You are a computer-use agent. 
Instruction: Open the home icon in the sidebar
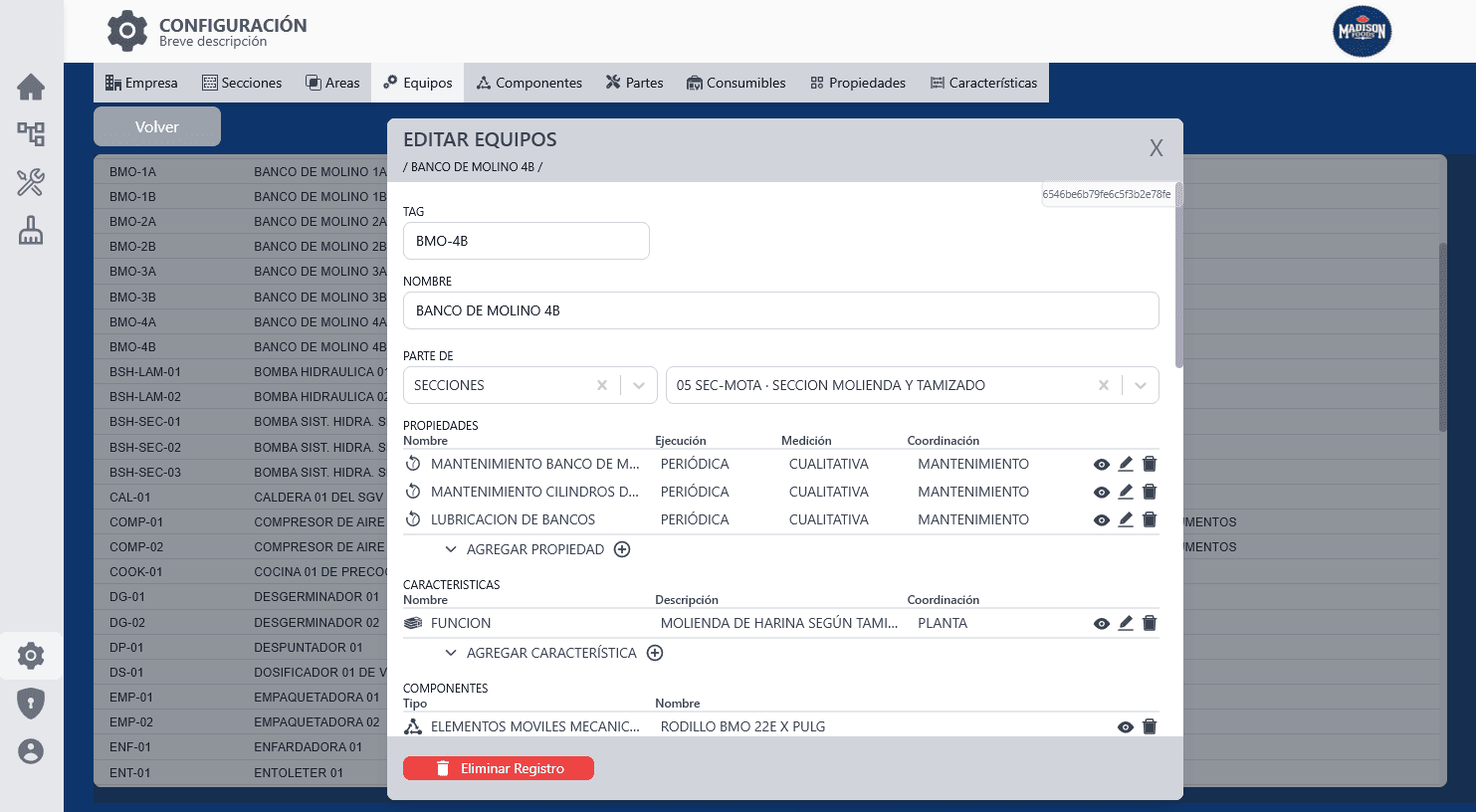coord(31,88)
